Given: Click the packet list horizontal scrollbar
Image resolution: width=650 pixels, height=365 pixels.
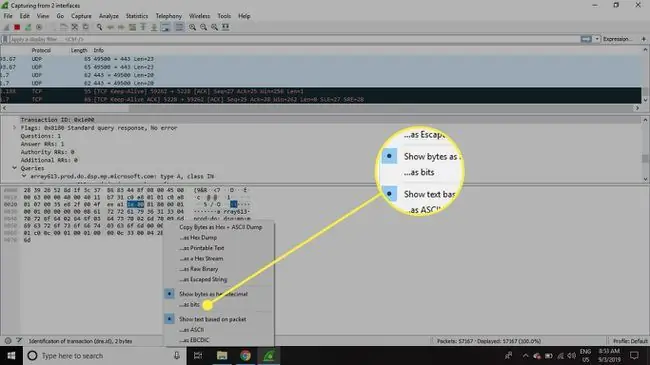Looking at the screenshot, I should click(320, 108).
